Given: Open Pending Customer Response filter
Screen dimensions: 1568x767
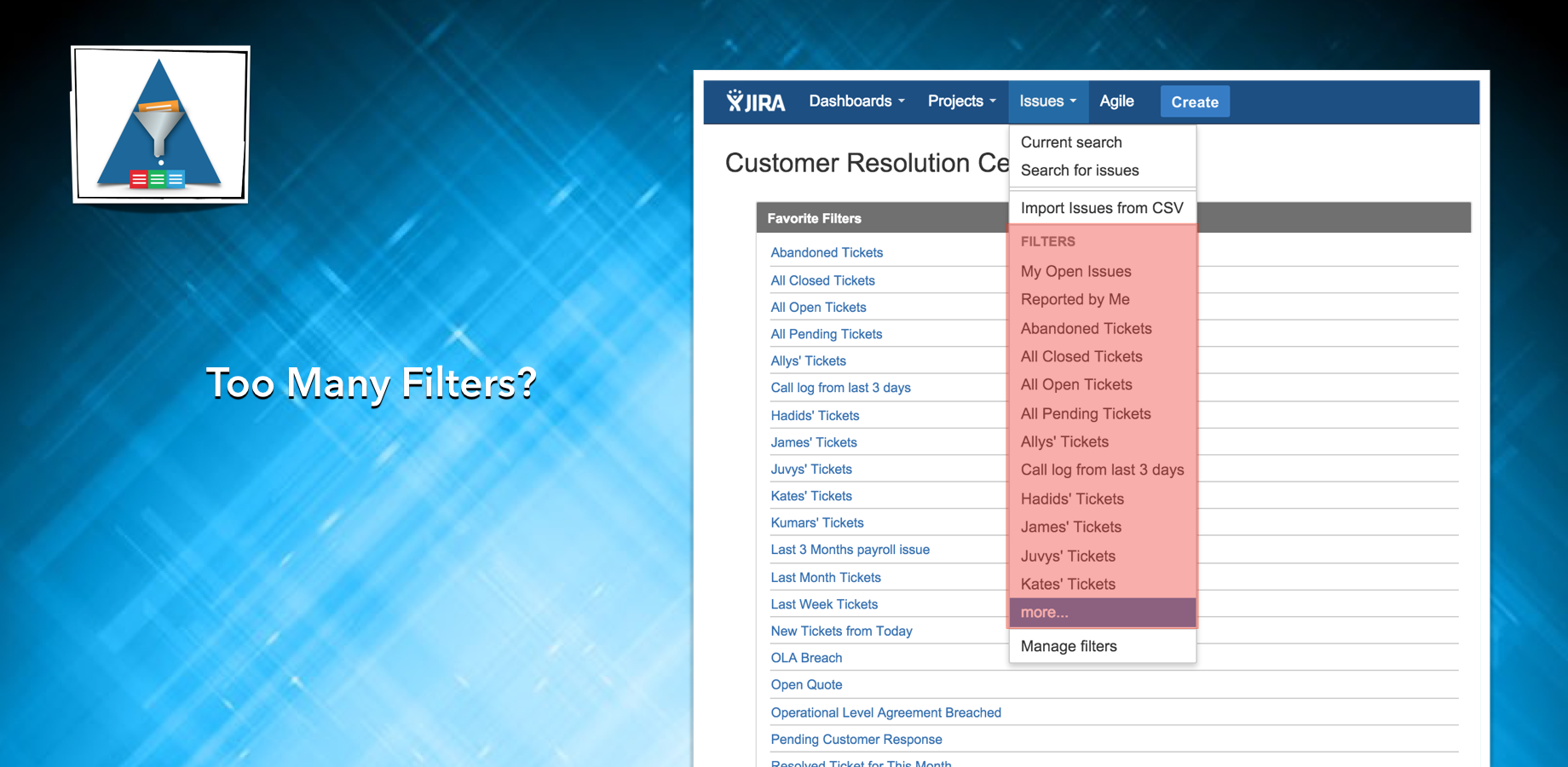Looking at the screenshot, I should coord(856,740).
